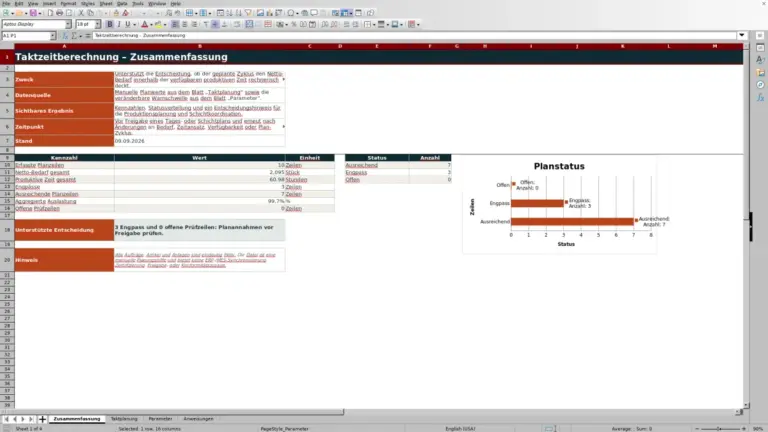The width and height of the screenshot is (768, 432).
Task: Open the Font Size dropdown
Action: point(97,24)
